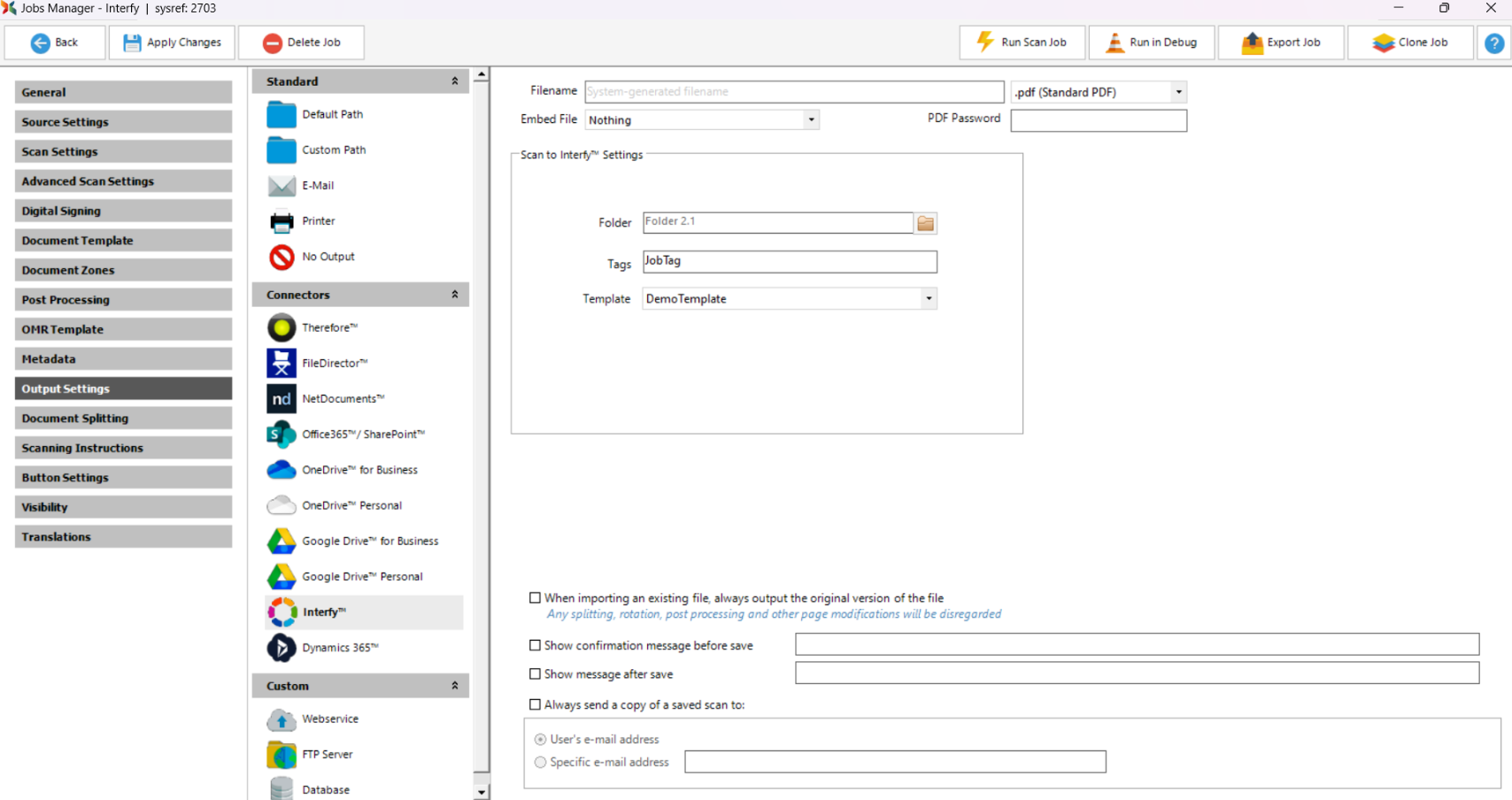The width and height of the screenshot is (1512, 800).
Task: Enable Show confirmation message before save
Action: tap(535, 646)
